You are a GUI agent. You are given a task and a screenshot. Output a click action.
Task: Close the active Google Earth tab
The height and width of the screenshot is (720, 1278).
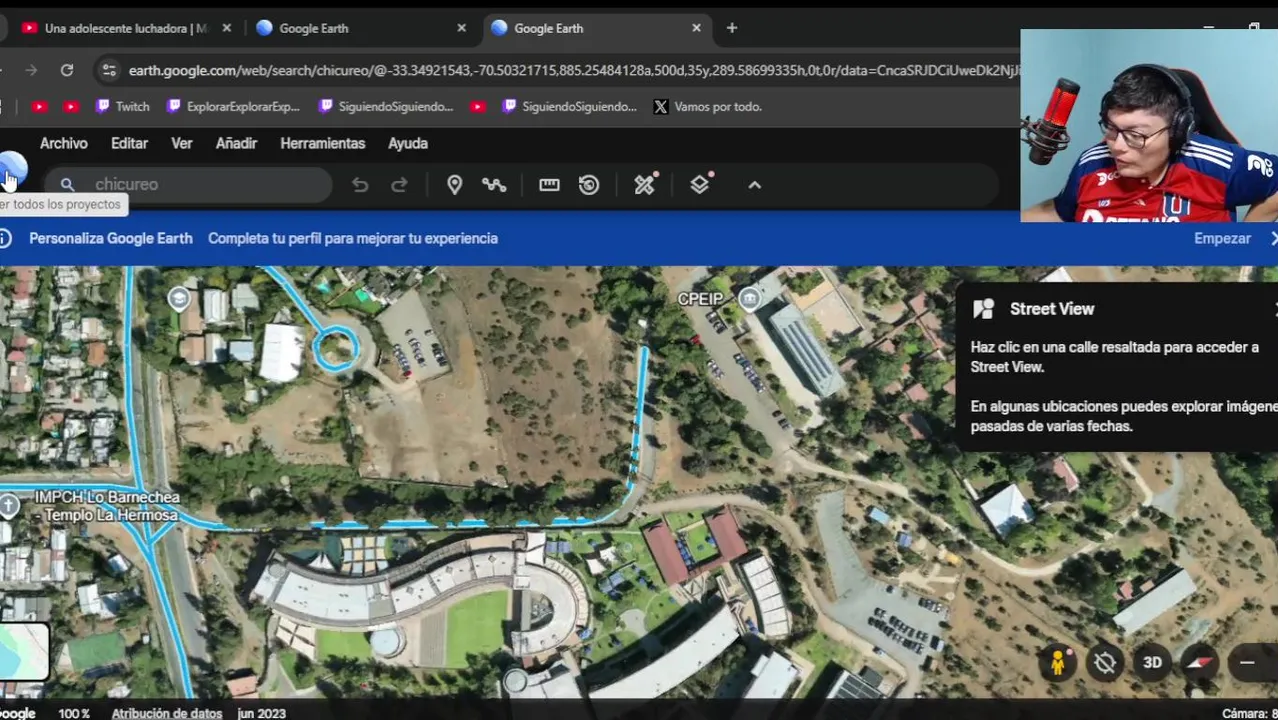pos(696,28)
